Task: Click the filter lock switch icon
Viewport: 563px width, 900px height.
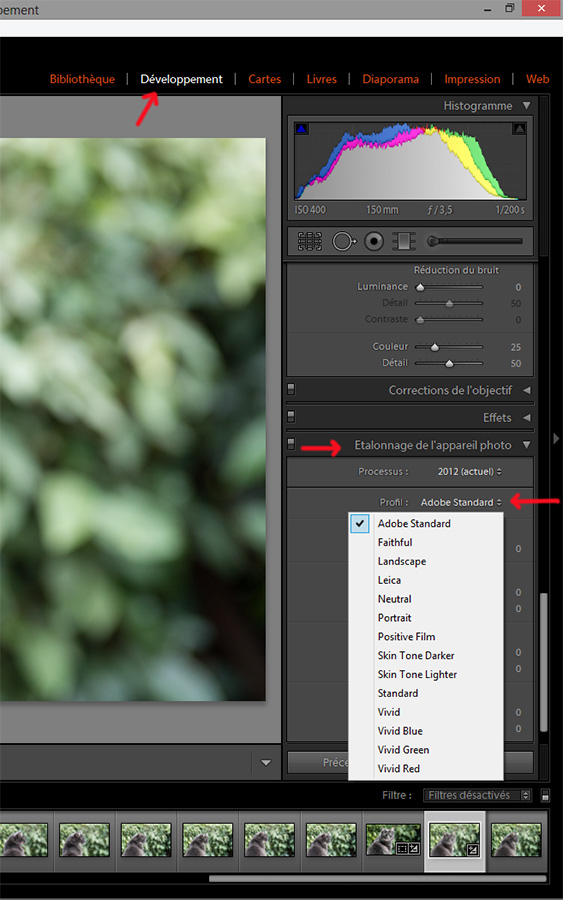Action: click(x=545, y=796)
